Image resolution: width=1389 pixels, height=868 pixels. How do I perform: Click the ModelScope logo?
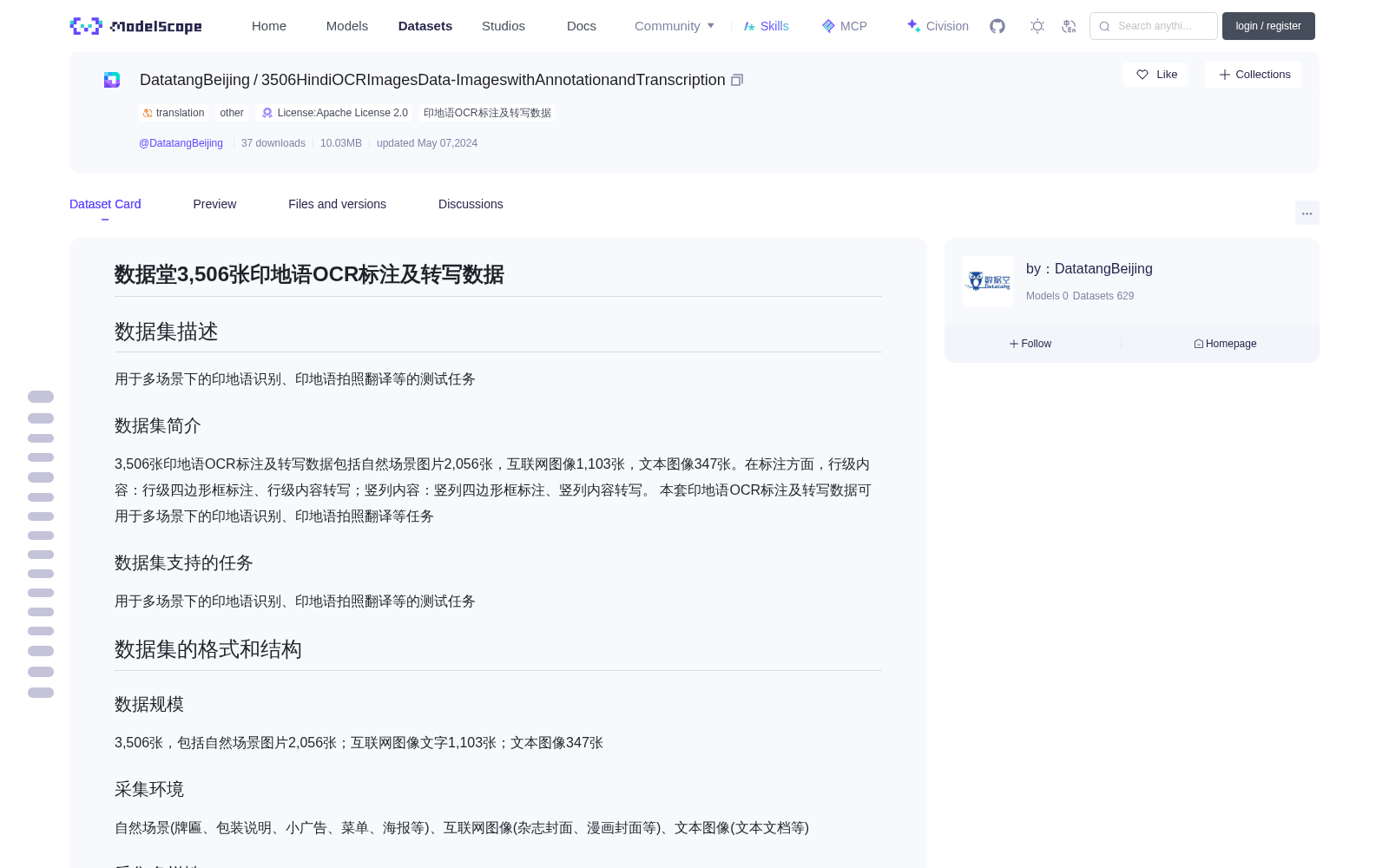136,26
